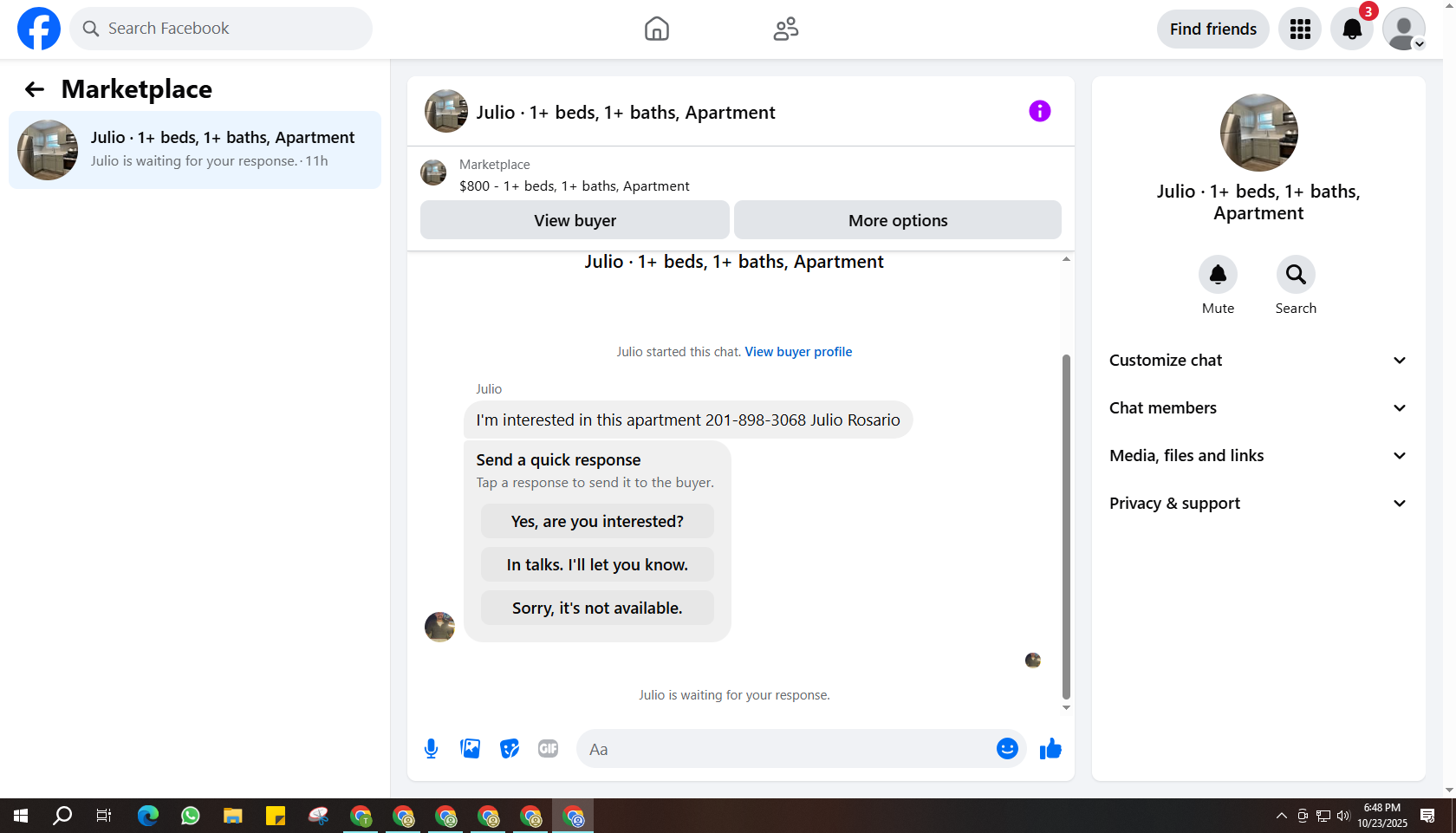Click the chat scrollbar thumb
The image size is (1456, 833).
point(1066,526)
